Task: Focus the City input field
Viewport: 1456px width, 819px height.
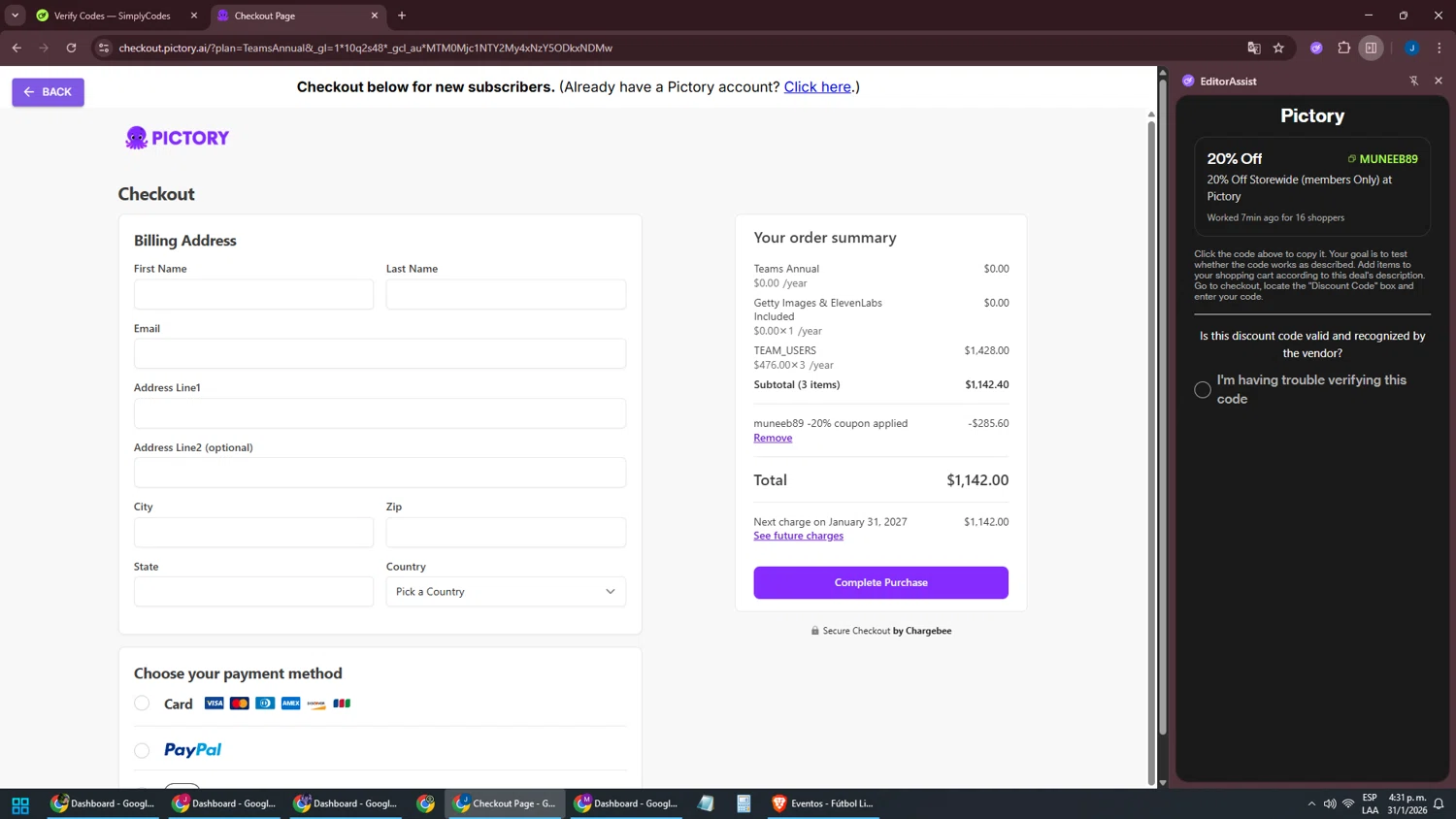Action: pos(253,532)
